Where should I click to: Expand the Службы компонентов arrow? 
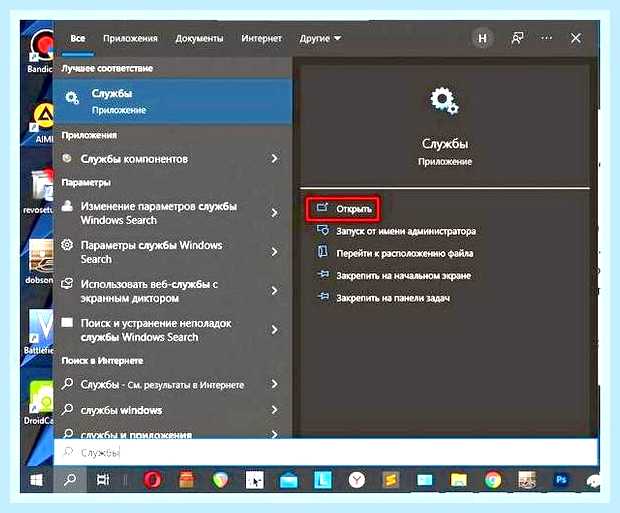(x=274, y=159)
